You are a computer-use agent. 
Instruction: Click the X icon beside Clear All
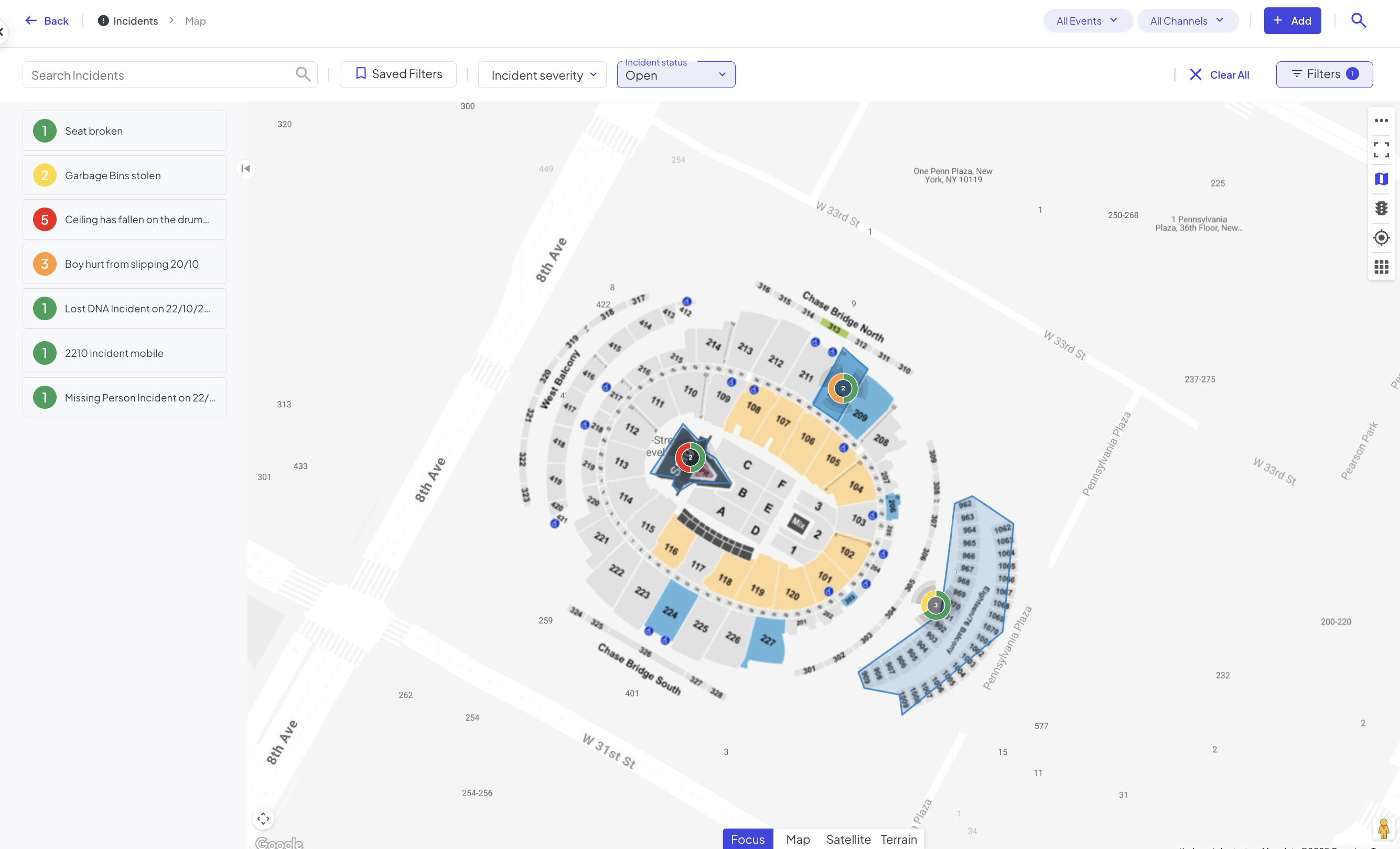[1196, 74]
